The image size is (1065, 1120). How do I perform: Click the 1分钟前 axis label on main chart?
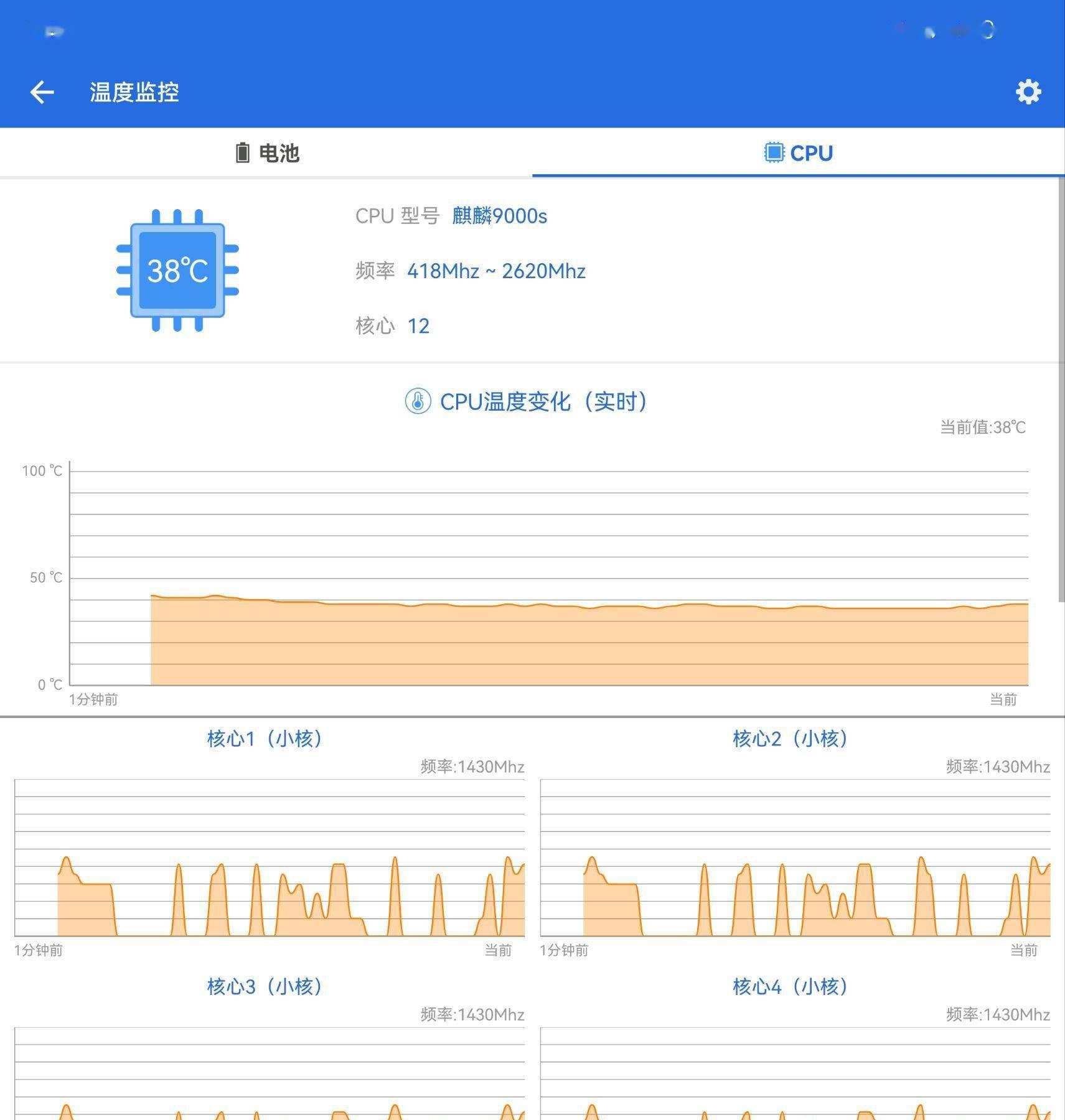[x=92, y=699]
